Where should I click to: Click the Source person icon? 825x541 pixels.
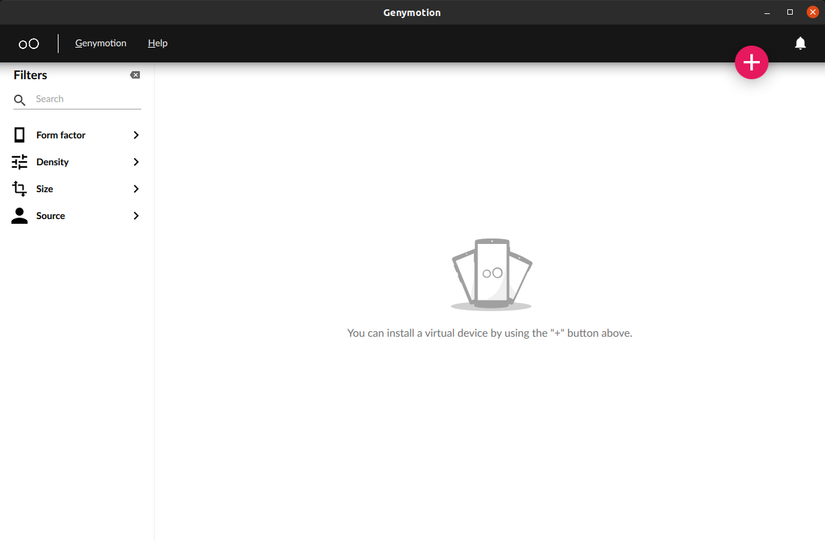19,215
